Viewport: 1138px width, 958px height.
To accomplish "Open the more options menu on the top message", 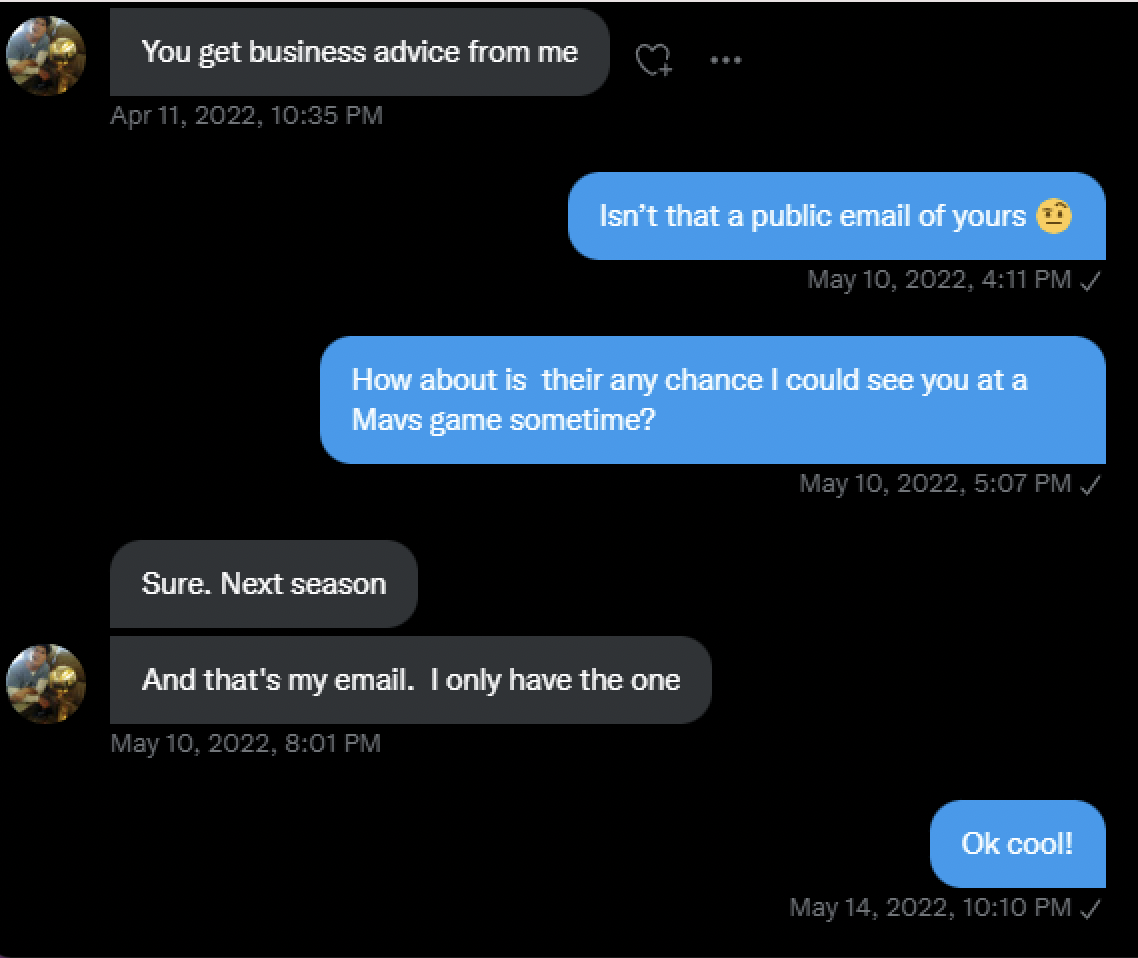I will [725, 58].
